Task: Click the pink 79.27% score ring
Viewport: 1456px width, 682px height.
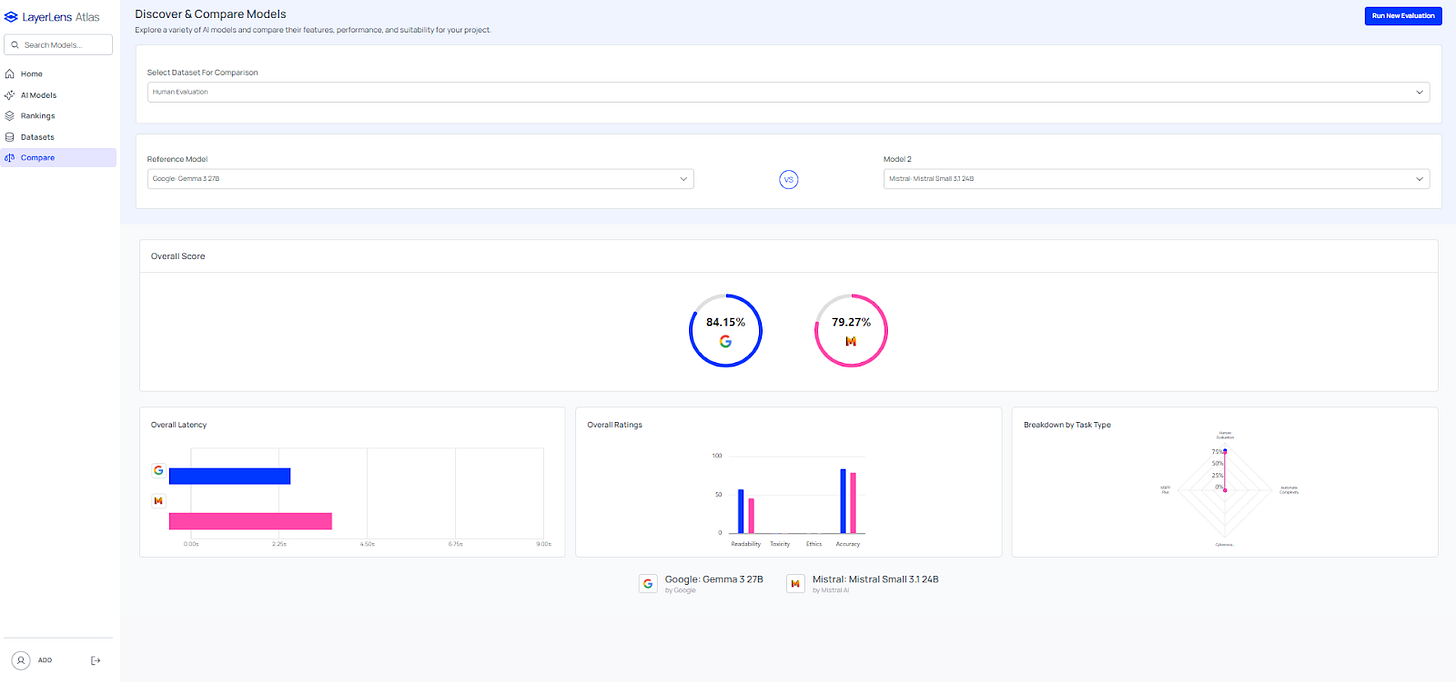Action: pos(851,331)
